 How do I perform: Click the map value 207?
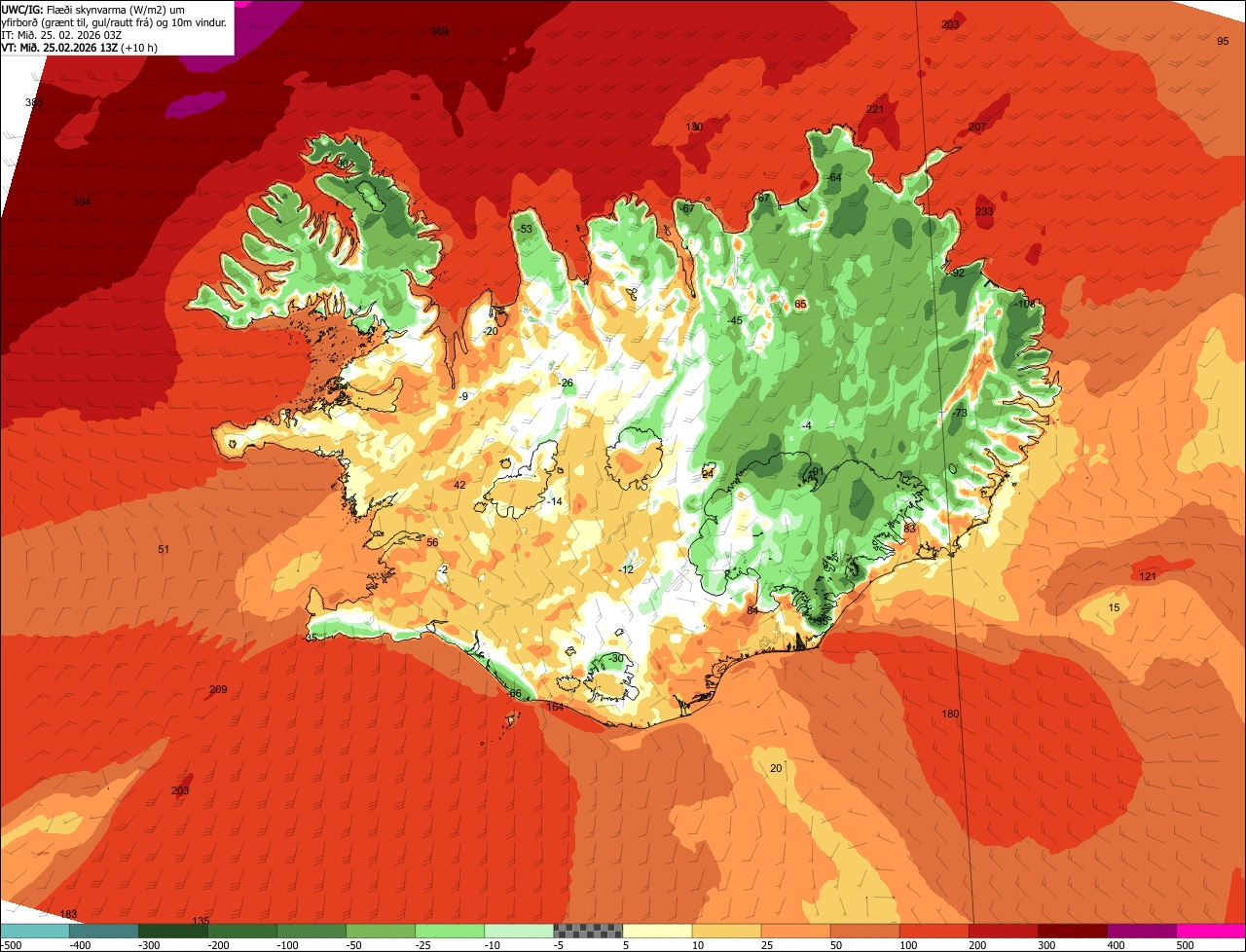977,127
